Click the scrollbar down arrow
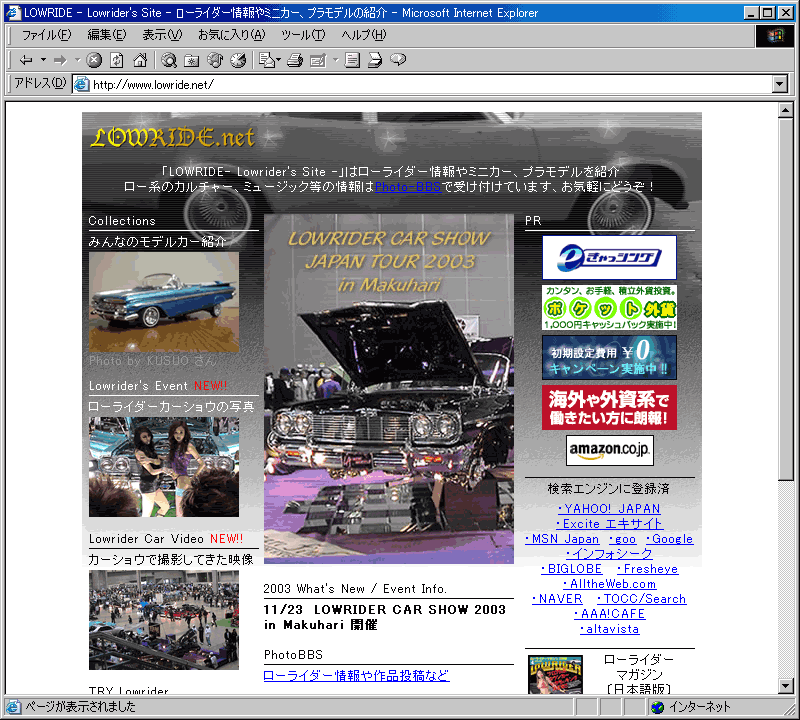The height and width of the screenshot is (720, 800). (786, 686)
